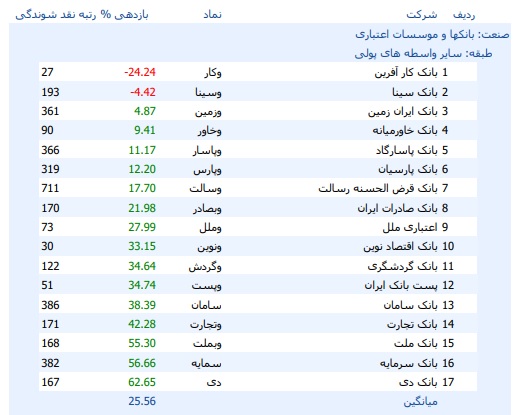
Task: Click the return value 12.20
Action: (x=142, y=169)
